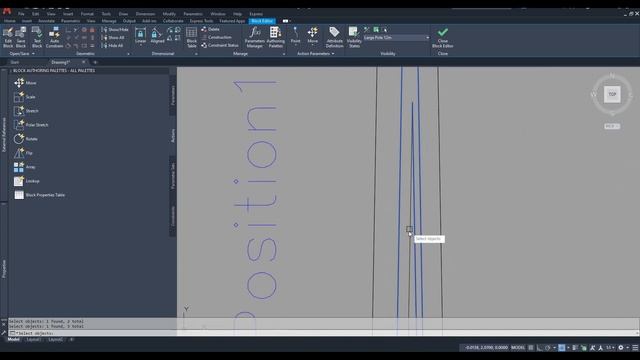The height and width of the screenshot is (360, 640).
Task: Open the Geometric panel dialog launcher
Action: 128,54
